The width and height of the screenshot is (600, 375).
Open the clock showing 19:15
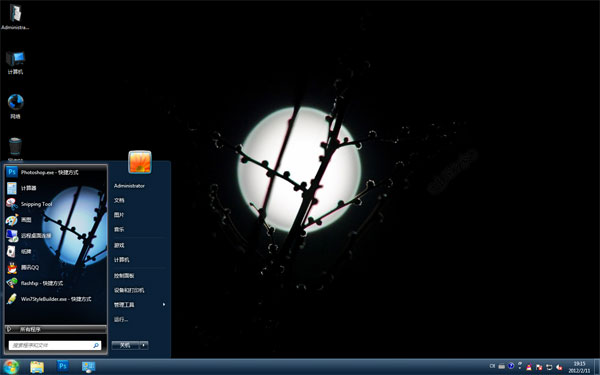(x=579, y=367)
